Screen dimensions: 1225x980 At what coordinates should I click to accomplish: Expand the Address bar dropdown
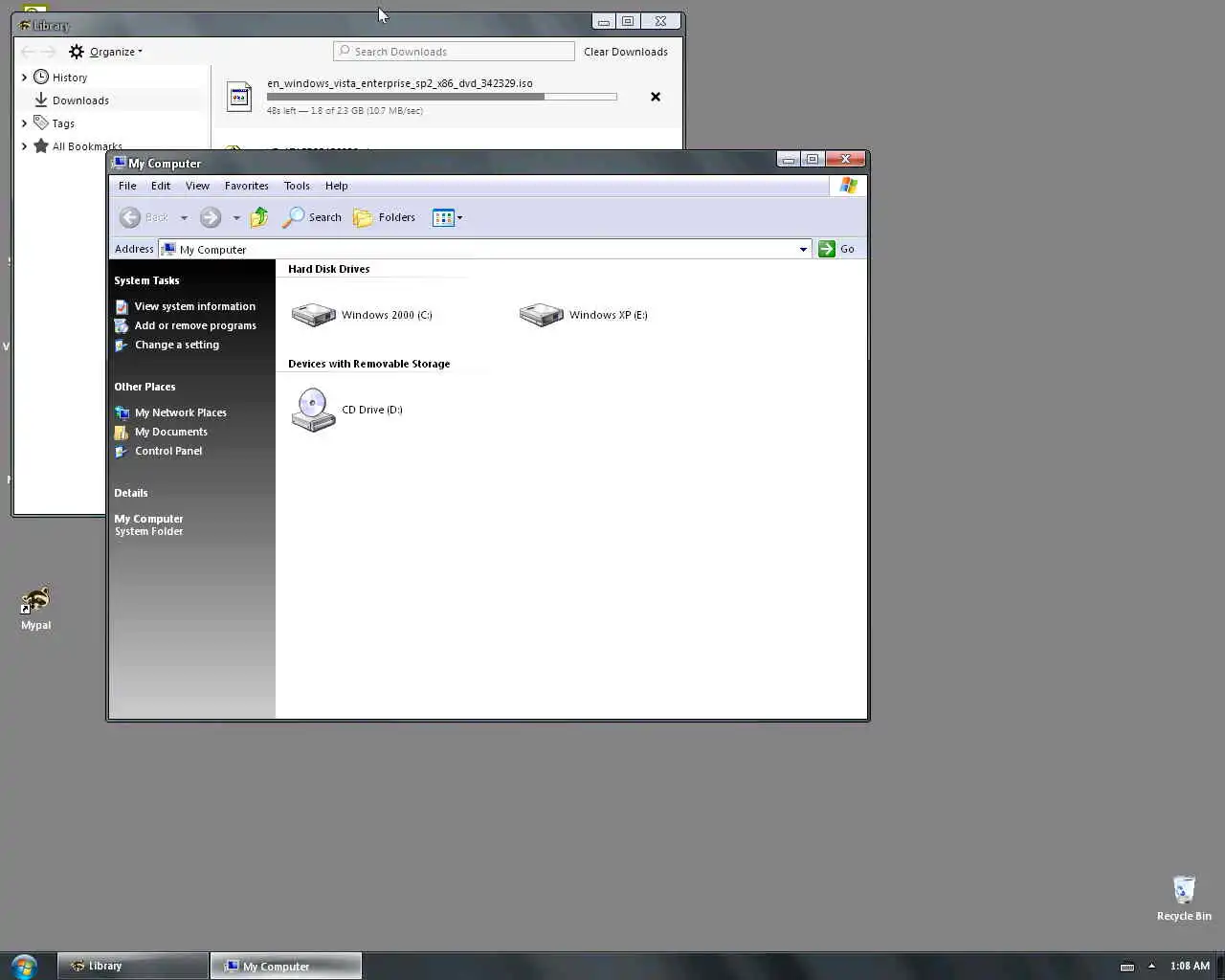pyautogui.click(x=803, y=249)
